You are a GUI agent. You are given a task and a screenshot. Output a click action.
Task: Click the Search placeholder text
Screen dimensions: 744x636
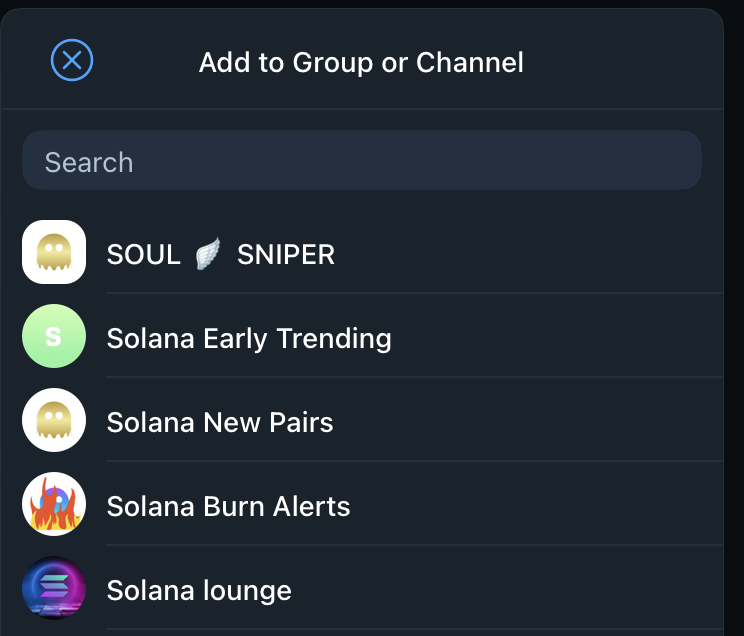(89, 162)
